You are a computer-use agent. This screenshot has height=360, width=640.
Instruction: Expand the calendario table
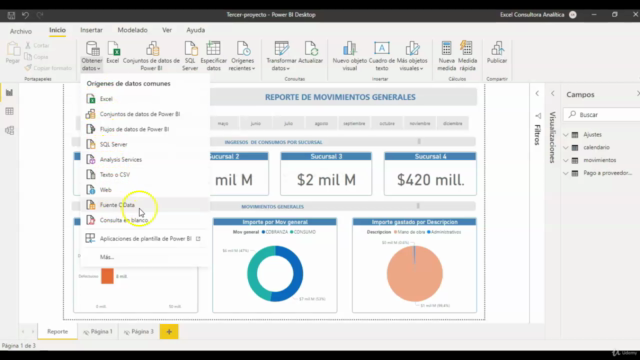pos(566,147)
